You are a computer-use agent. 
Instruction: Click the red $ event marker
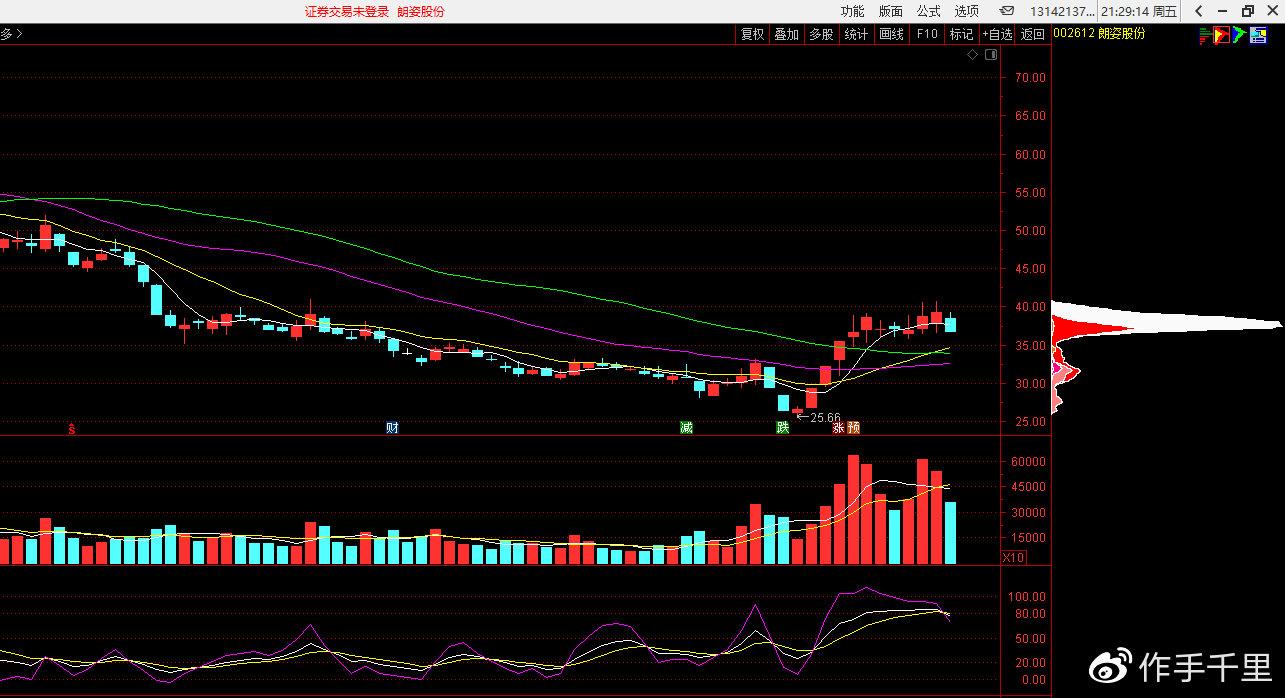point(71,428)
